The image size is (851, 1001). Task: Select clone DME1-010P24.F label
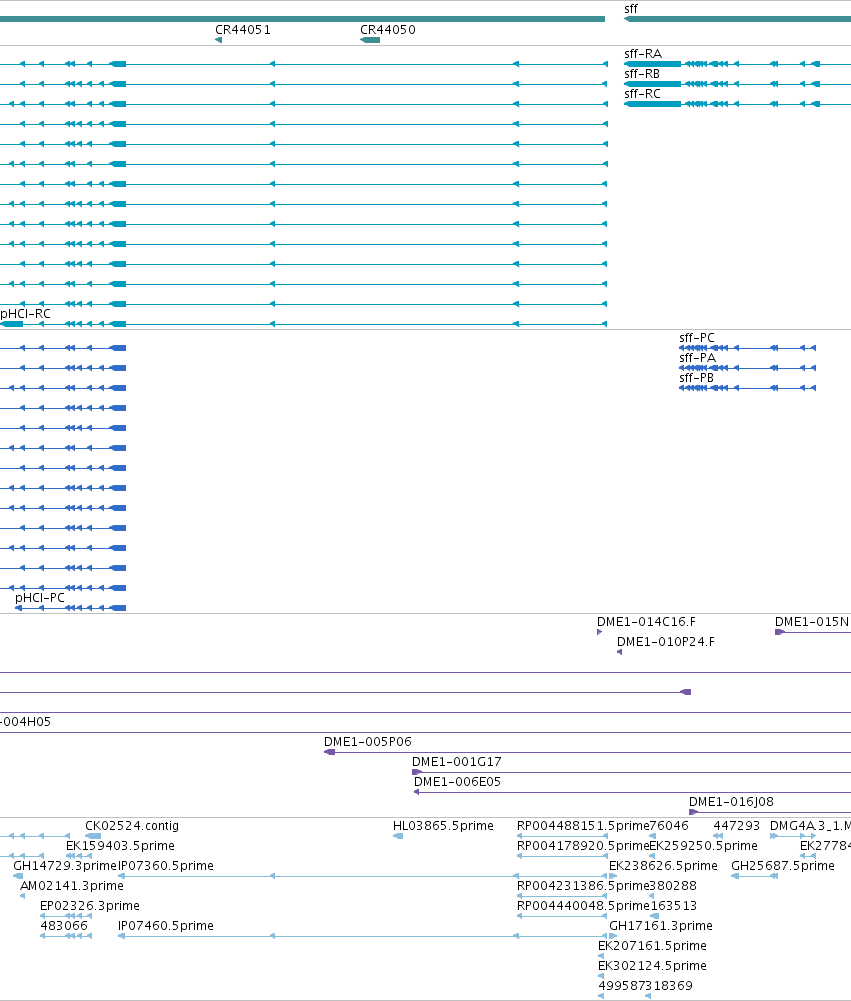pyautogui.click(x=666, y=642)
